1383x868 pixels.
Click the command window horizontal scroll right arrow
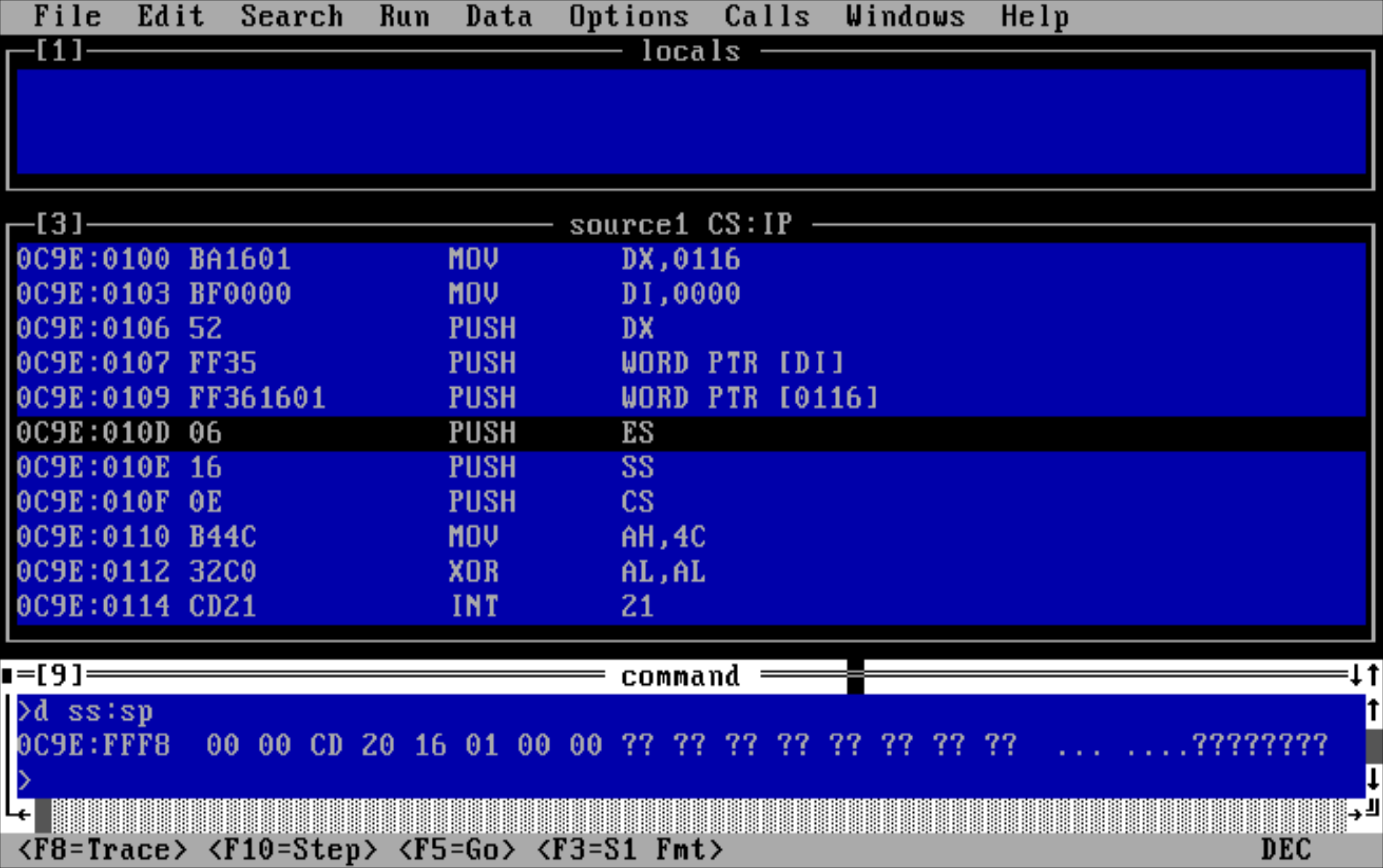coord(1356,814)
